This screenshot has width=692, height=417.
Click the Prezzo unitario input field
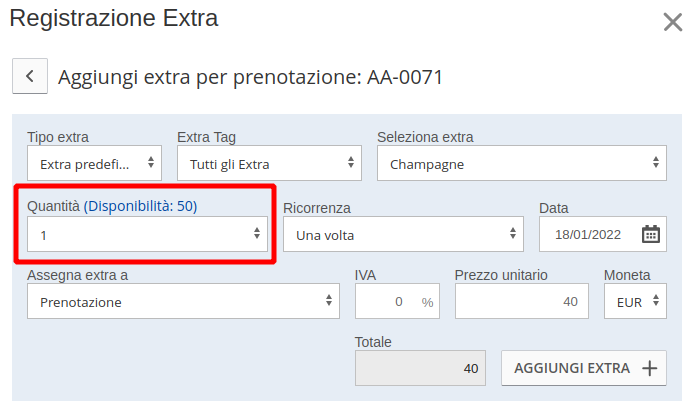[x=522, y=301]
